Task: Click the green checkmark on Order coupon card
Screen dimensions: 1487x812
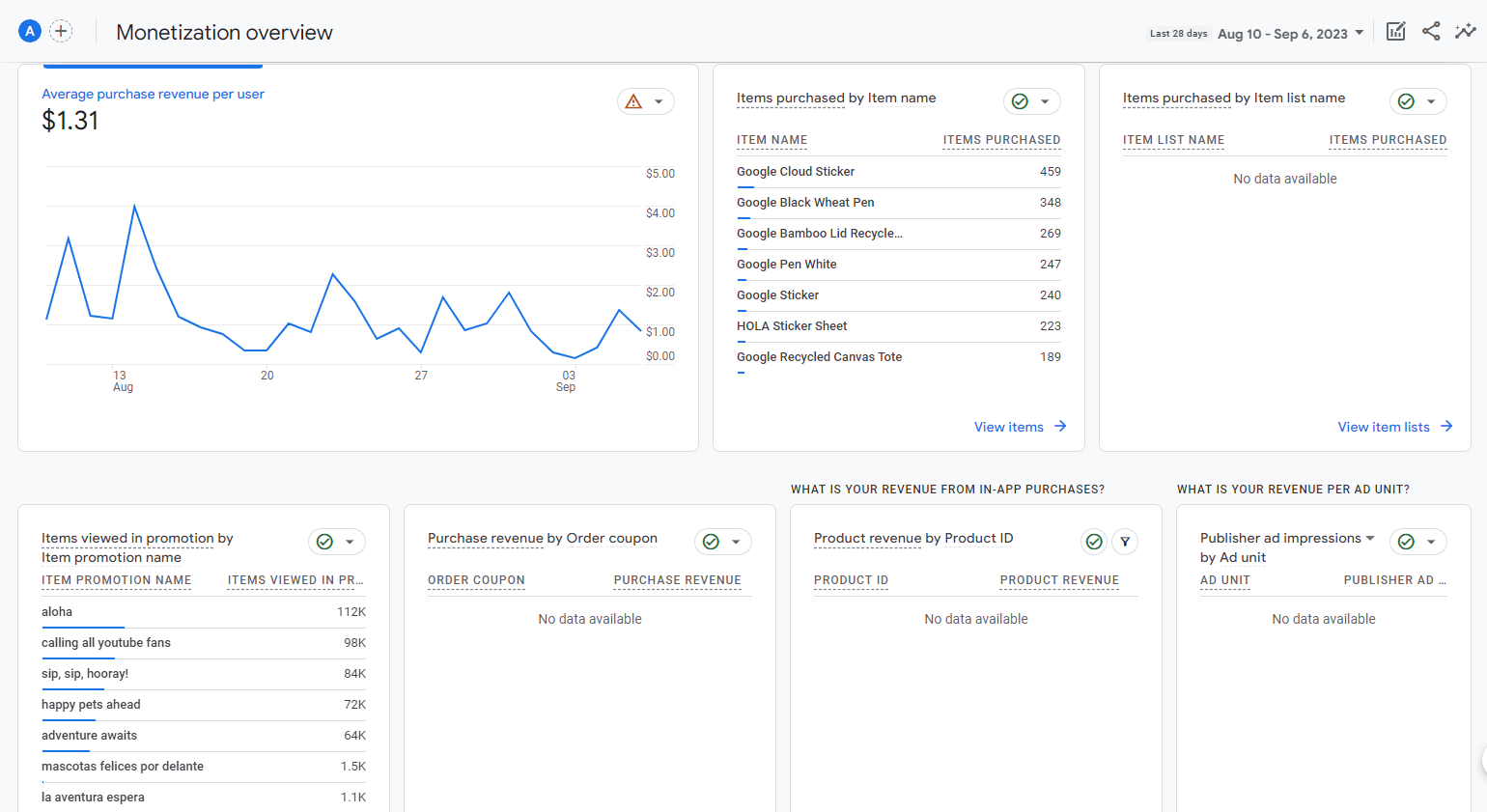Action: click(712, 542)
